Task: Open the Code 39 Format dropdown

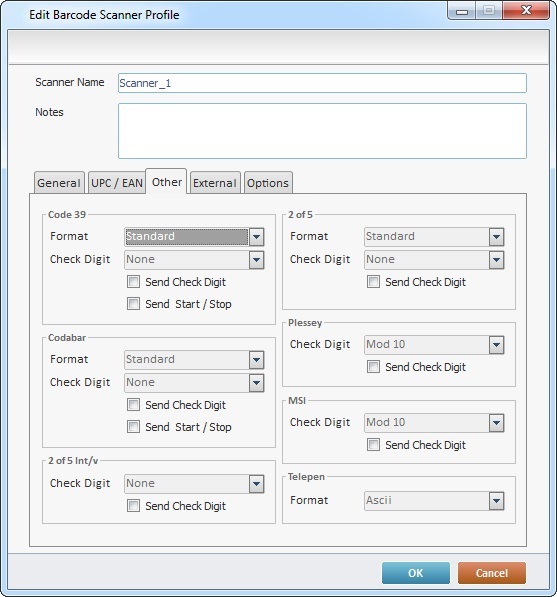Action: pyautogui.click(x=194, y=237)
